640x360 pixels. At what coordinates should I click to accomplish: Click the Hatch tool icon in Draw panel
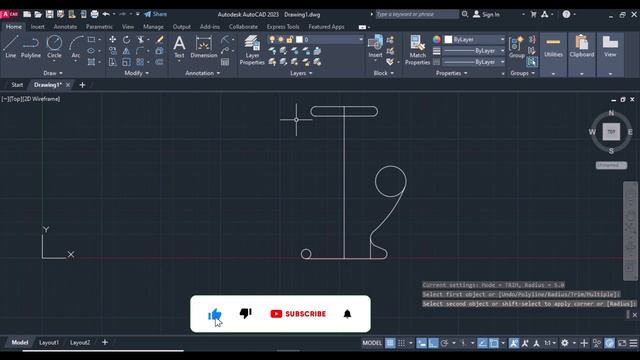pos(91,62)
